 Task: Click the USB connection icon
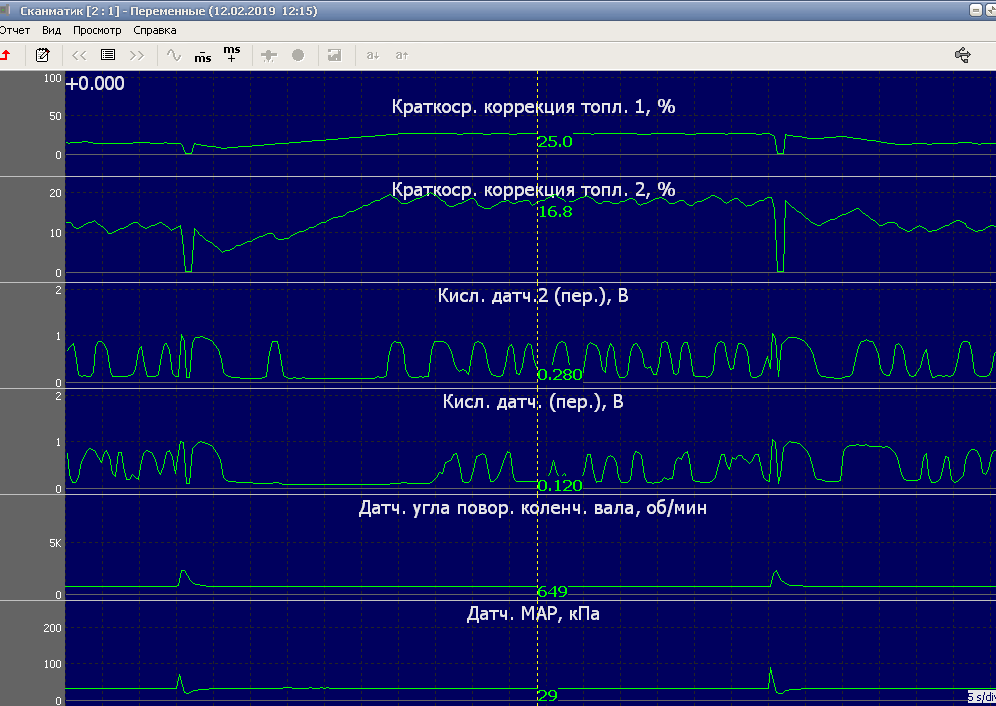(x=963, y=55)
